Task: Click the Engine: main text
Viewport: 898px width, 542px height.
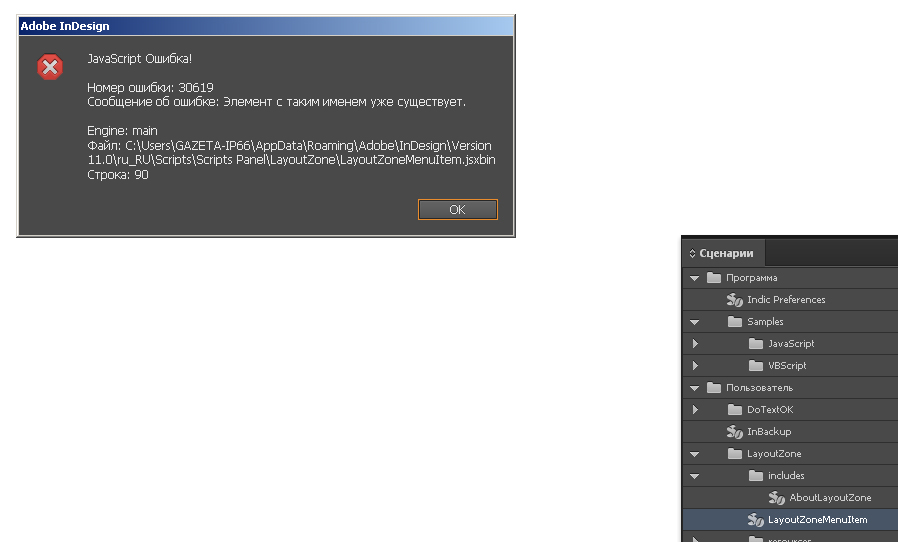Action: coord(122,131)
